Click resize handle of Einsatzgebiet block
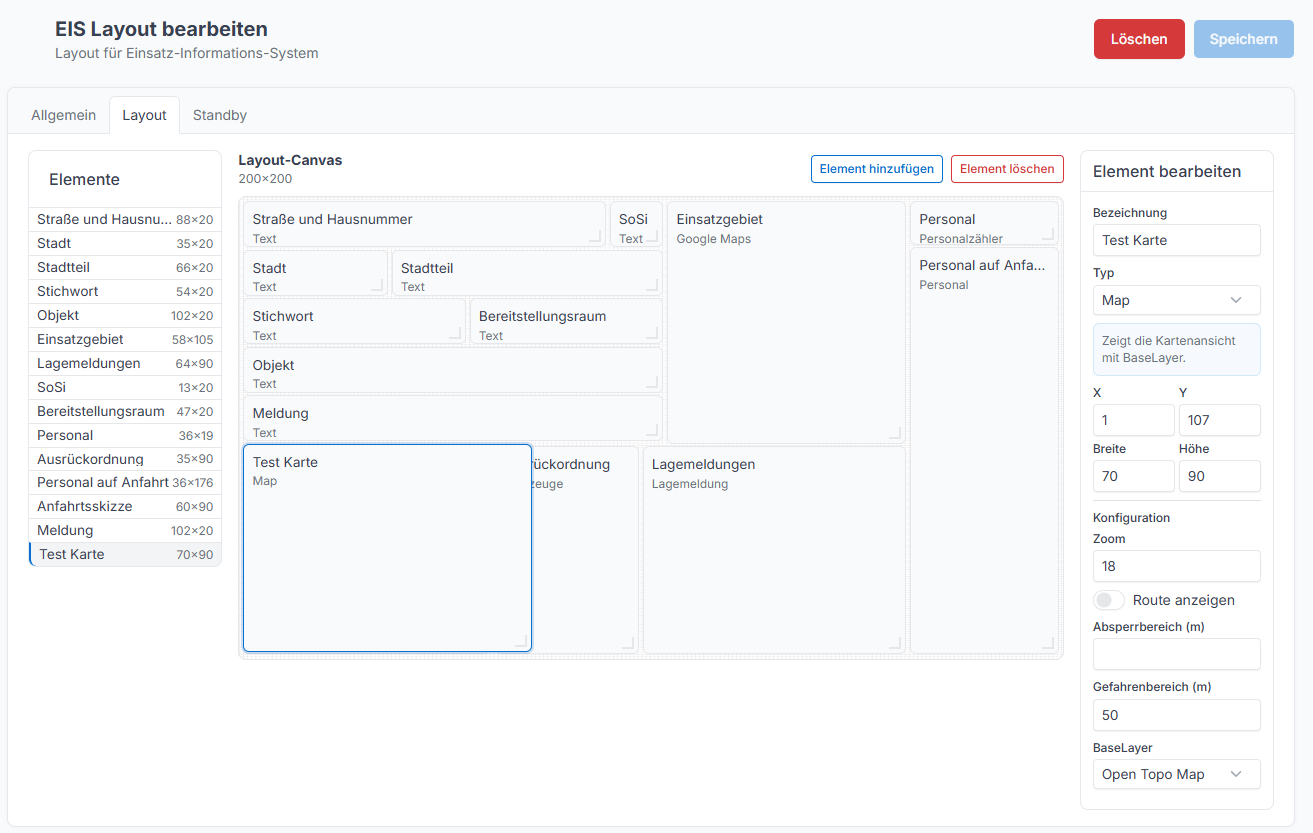This screenshot has height=833, width=1313. point(896,433)
